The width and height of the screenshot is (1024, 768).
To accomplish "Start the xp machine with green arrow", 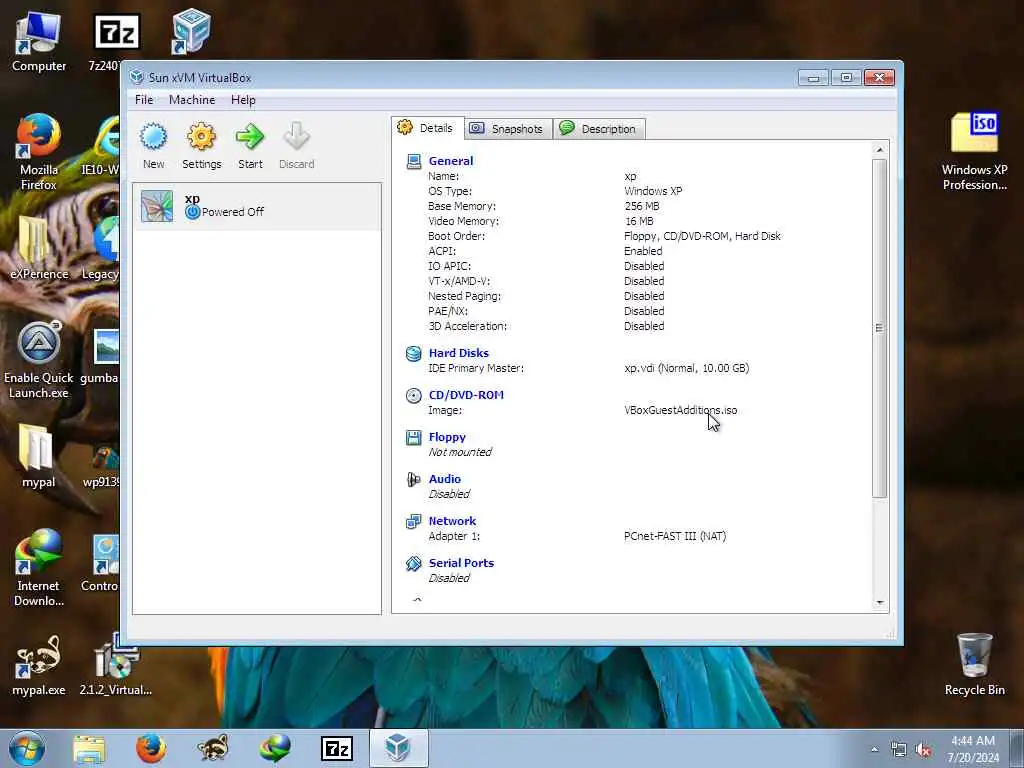I will click(x=250, y=146).
